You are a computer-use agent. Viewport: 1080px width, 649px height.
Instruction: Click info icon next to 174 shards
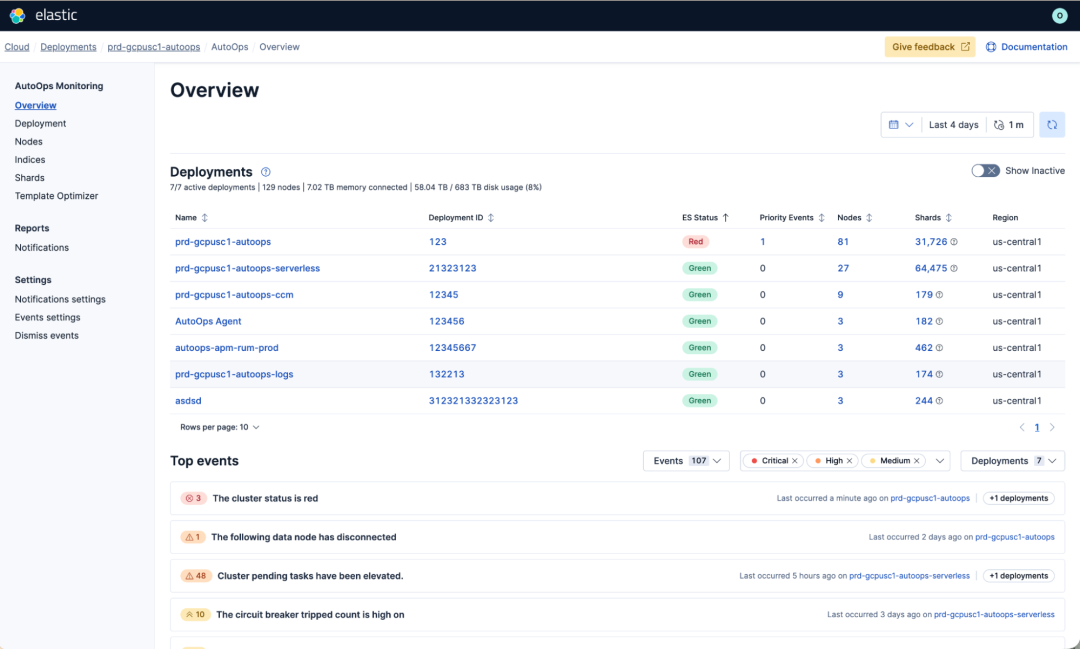939,374
